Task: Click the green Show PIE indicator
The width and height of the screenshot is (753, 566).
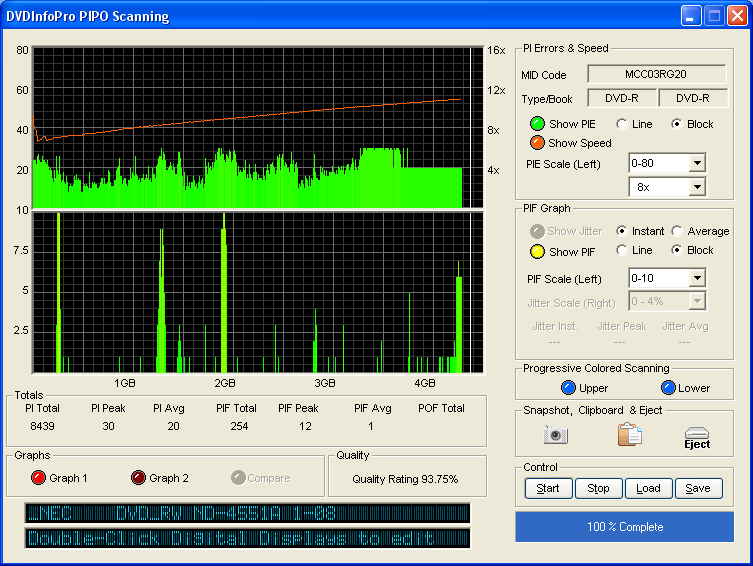Action: 537,124
